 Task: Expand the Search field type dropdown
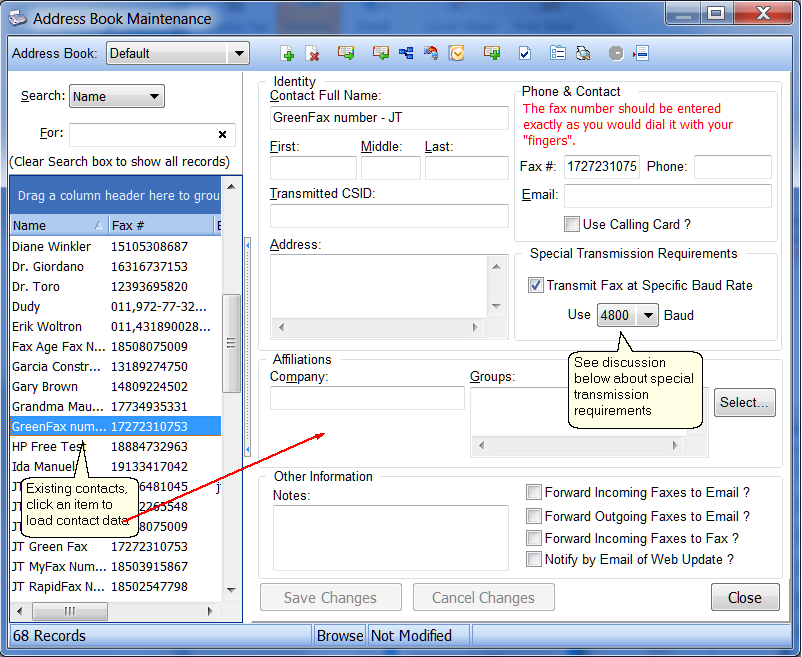coord(154,97)
